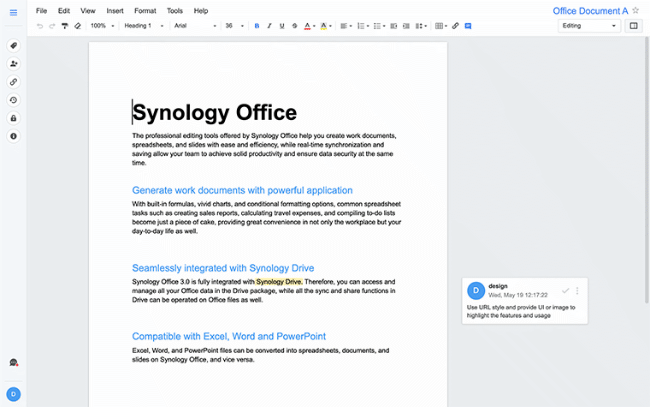Click the increase indent icon

click(x=406, y=26)
